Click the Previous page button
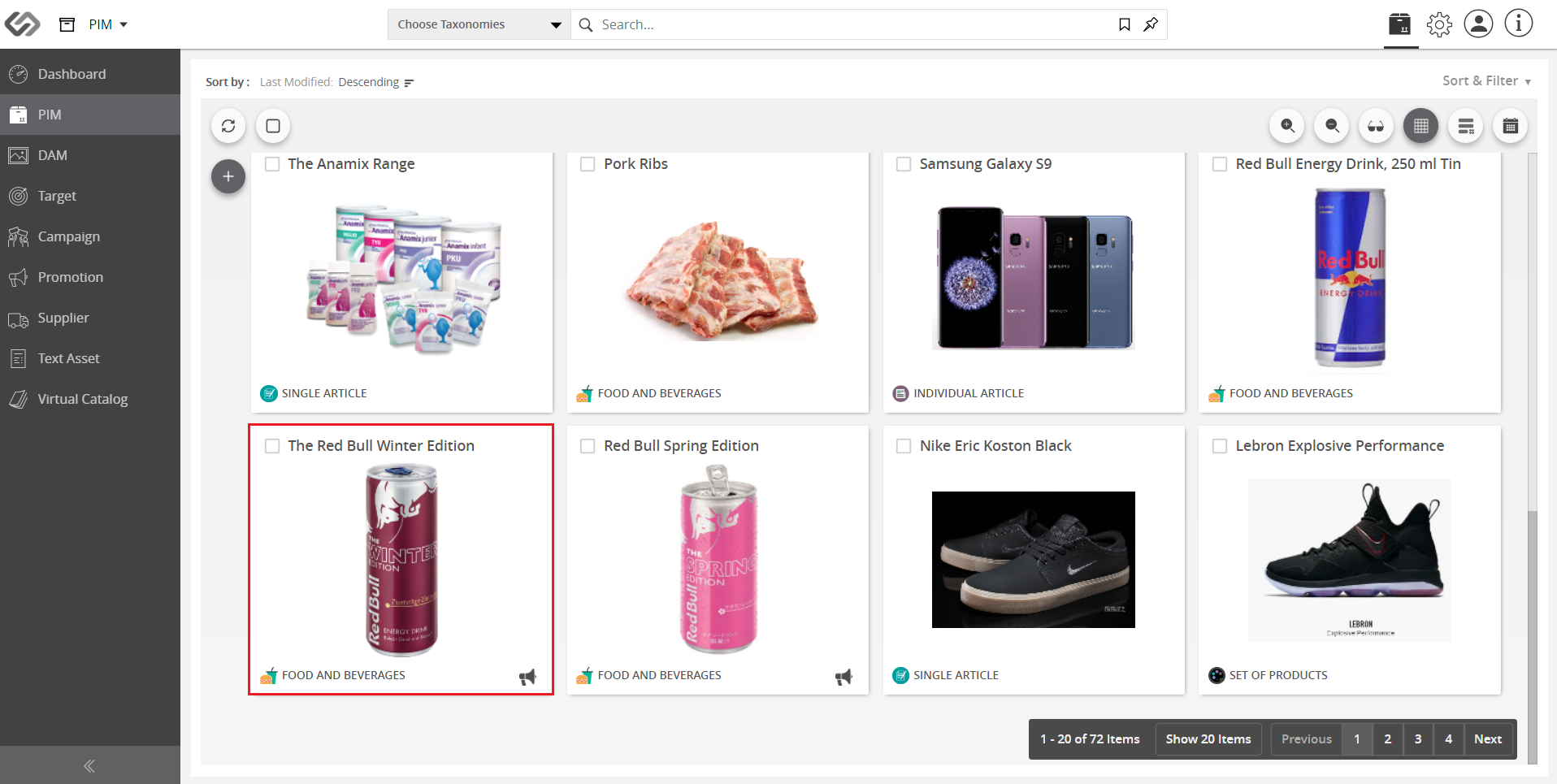This screenshot has width=1557, height=784. (1307, 739)
